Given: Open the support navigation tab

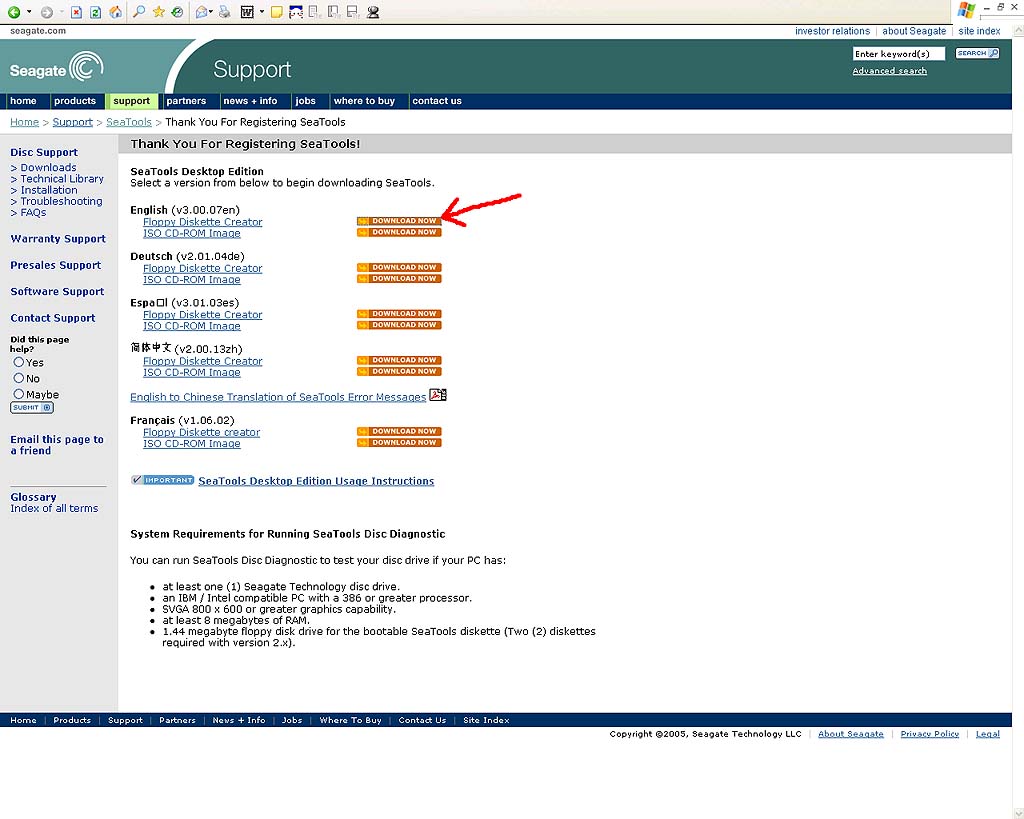Looking at the screenshot, I should point(131,101).
